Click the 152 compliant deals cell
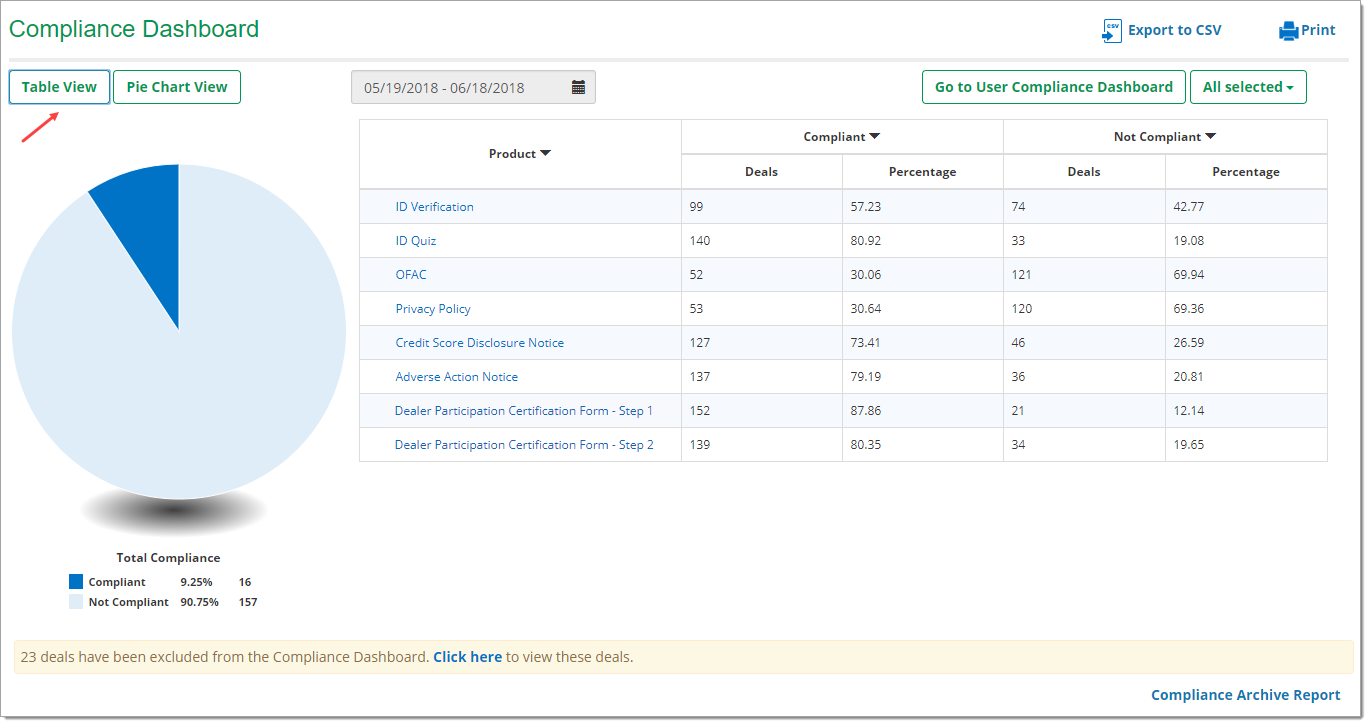This screenshot has height=724, width=1368. point(761,411)
